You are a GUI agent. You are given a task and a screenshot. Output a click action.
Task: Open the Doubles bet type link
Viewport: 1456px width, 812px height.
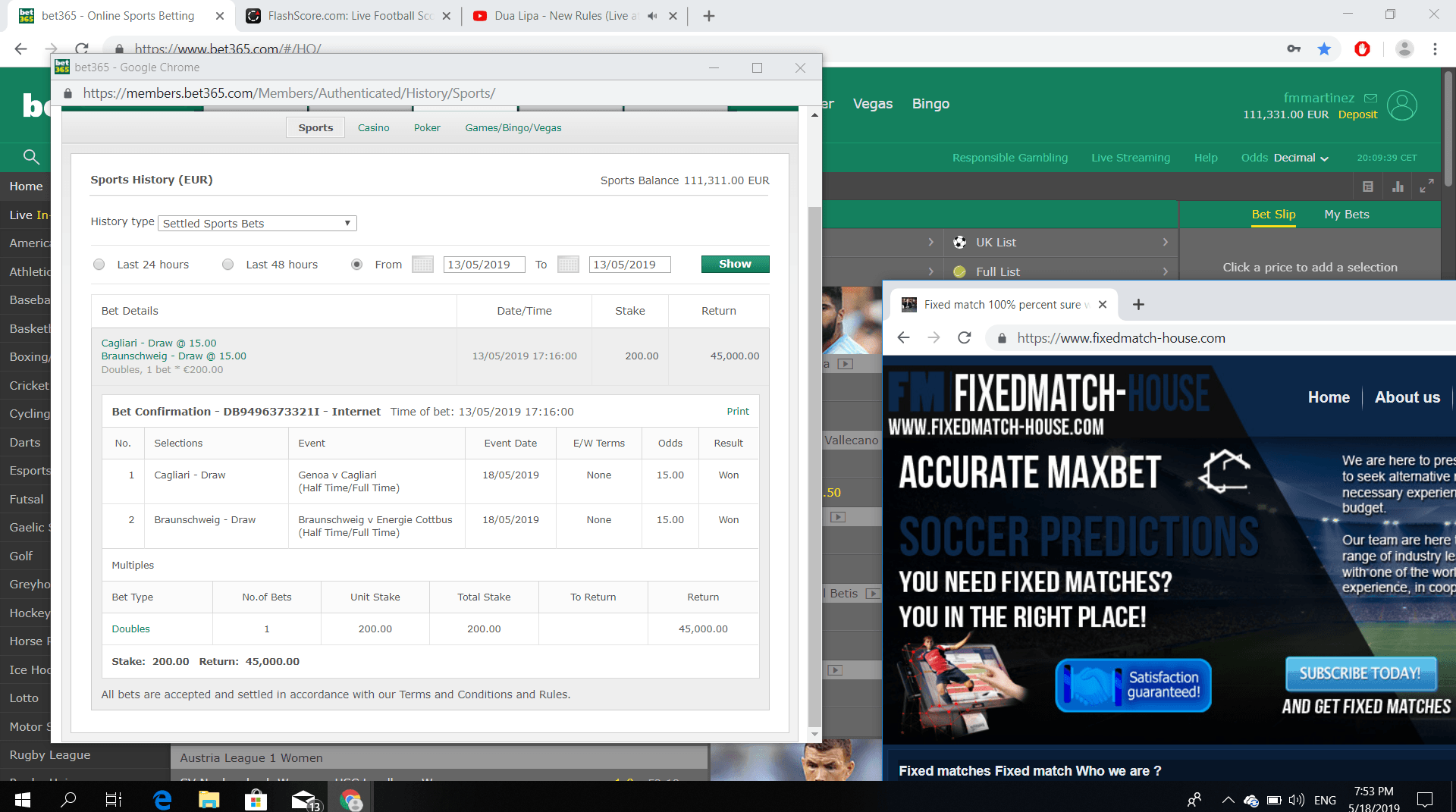[130, 629]
